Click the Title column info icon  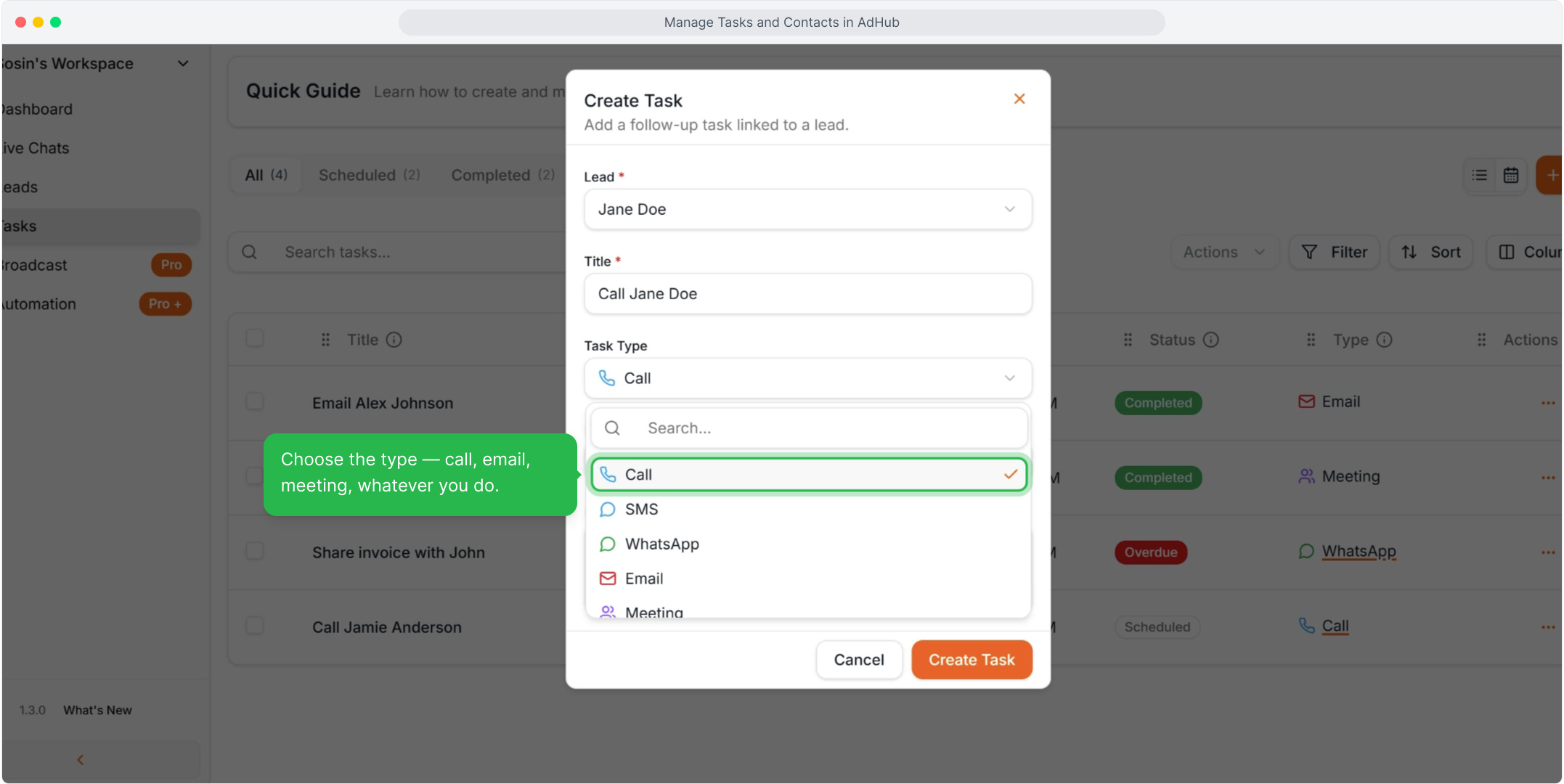(394, 340)
